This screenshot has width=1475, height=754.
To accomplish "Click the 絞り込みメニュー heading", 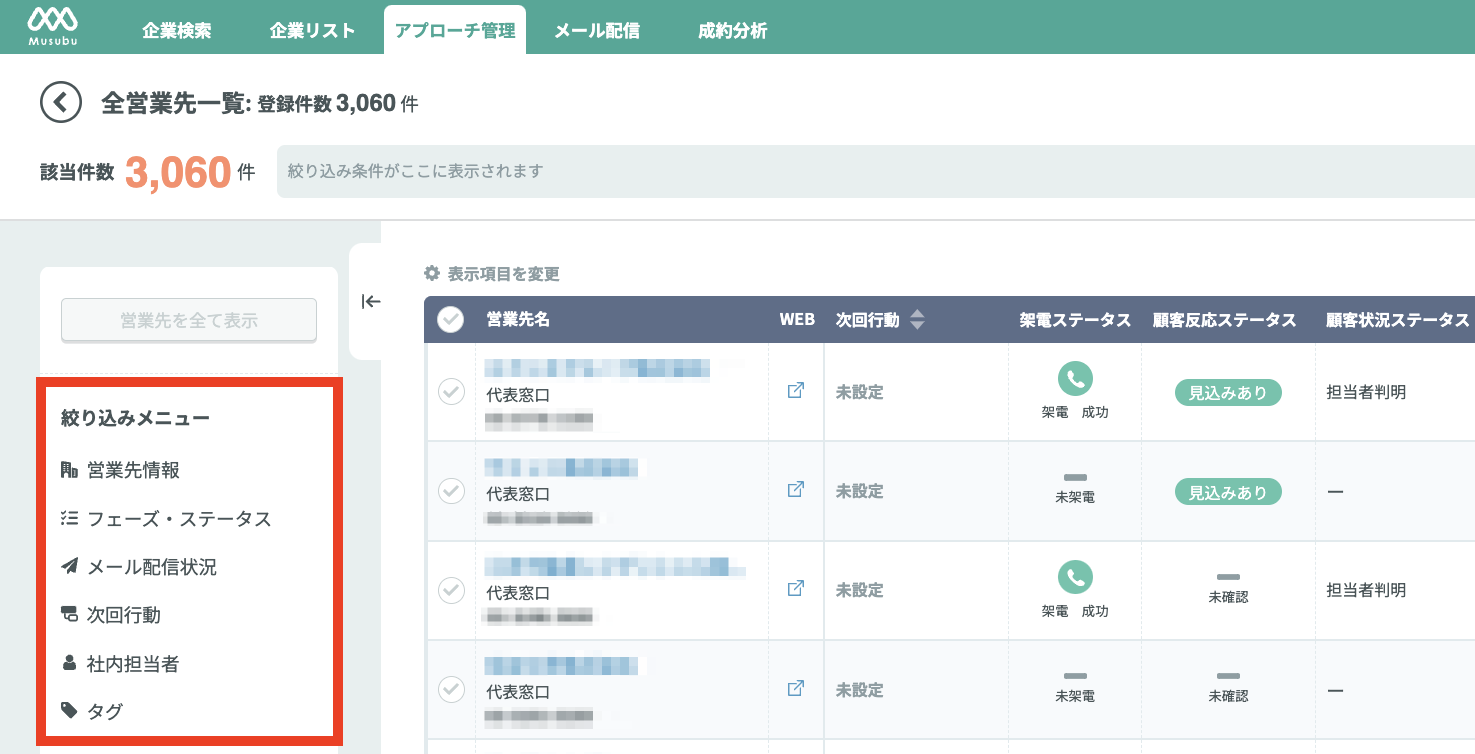I will [135, 418].
